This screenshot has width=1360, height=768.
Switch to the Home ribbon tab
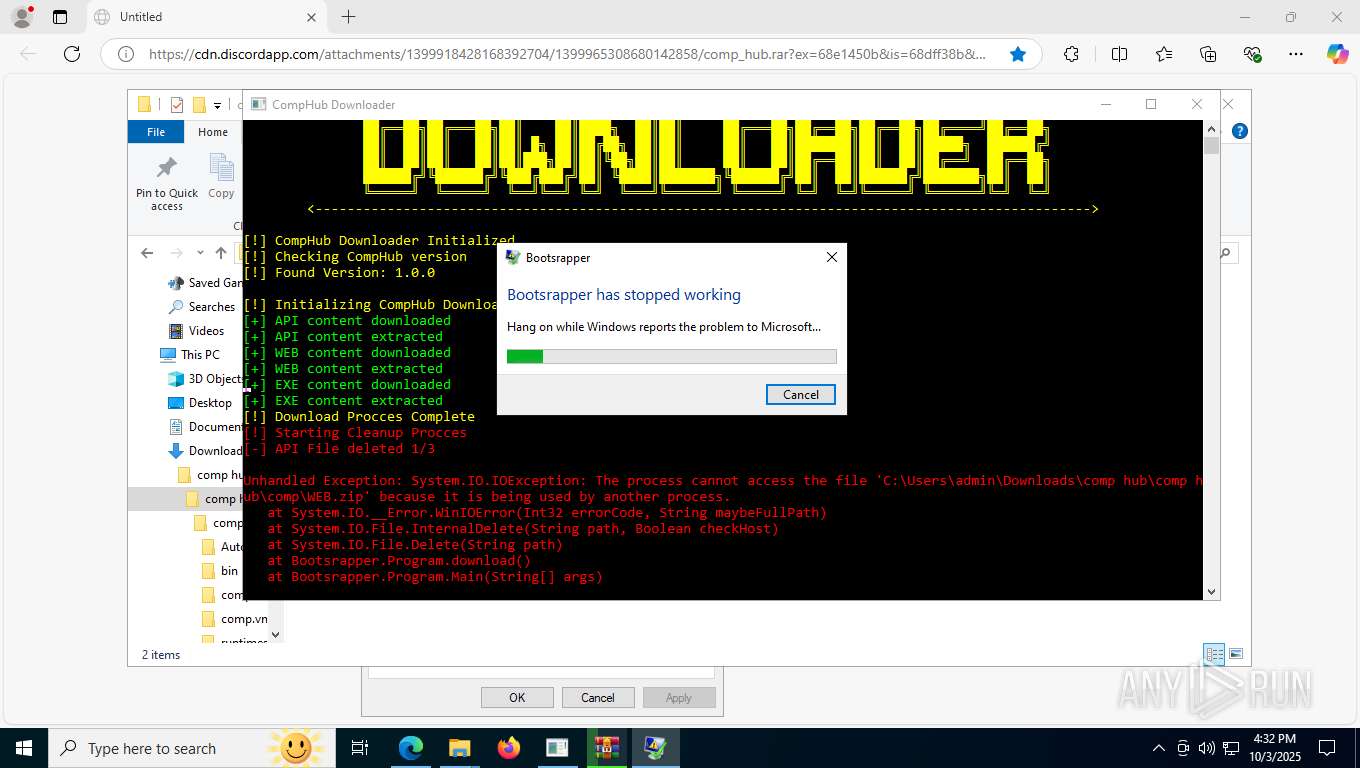point(213,132)
